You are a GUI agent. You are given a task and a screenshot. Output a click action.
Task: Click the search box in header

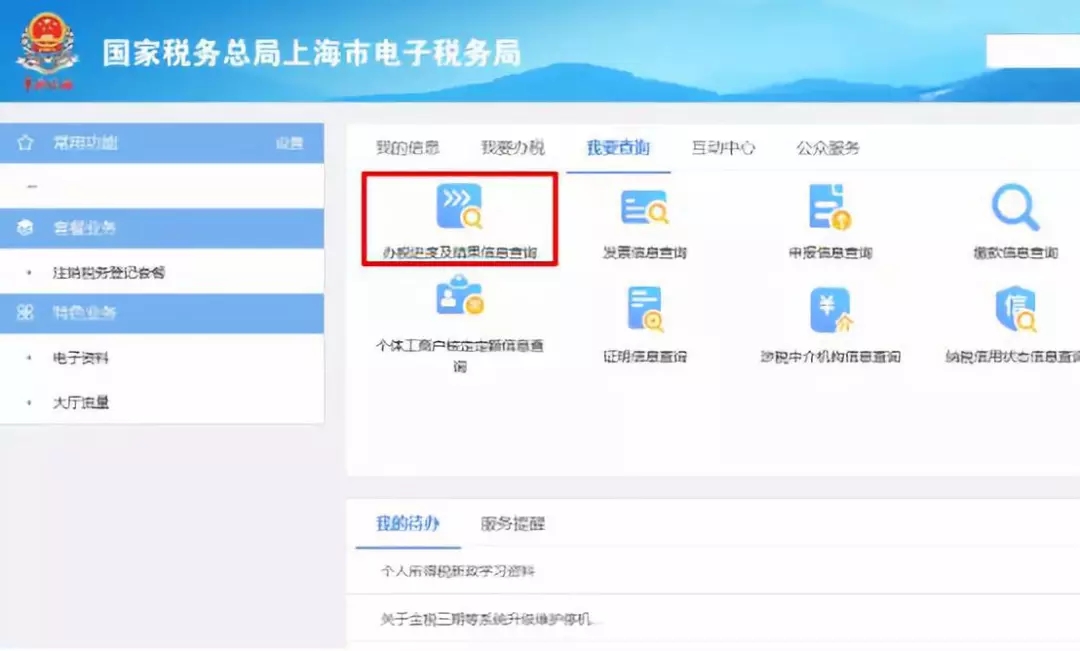tap(1032, 51)
